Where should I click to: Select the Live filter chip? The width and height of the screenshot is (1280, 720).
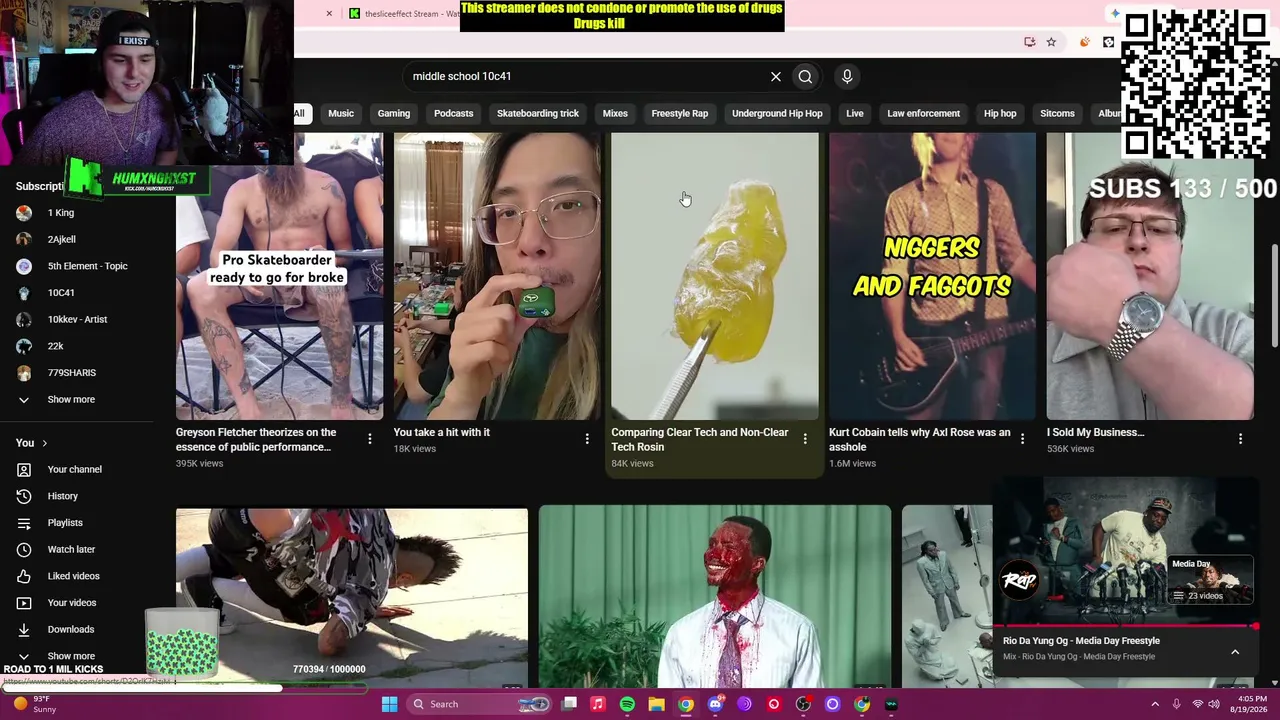pos(855,113)
